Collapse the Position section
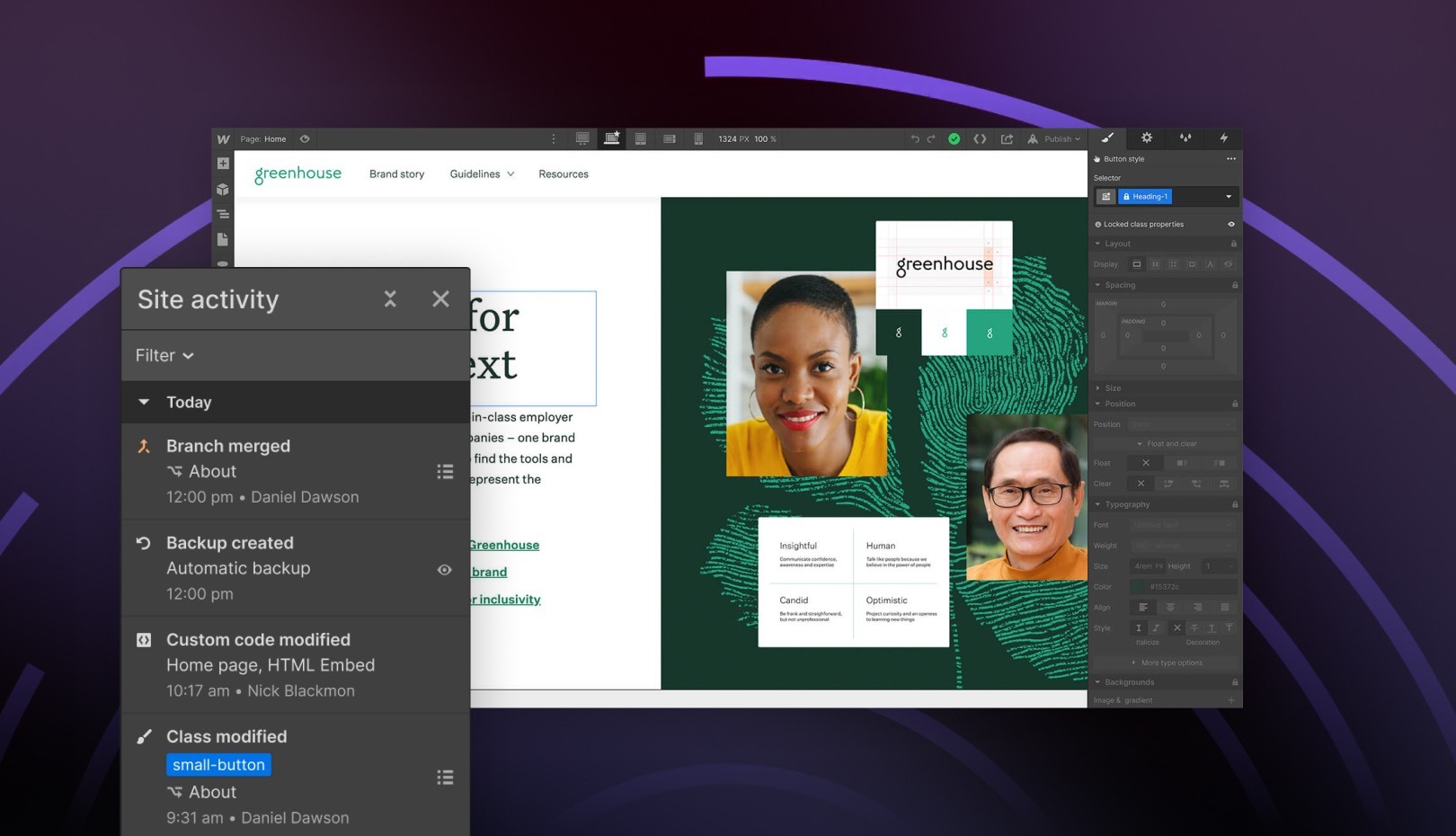This screenshot has height=836, width=1456. tap(1165, 404)
